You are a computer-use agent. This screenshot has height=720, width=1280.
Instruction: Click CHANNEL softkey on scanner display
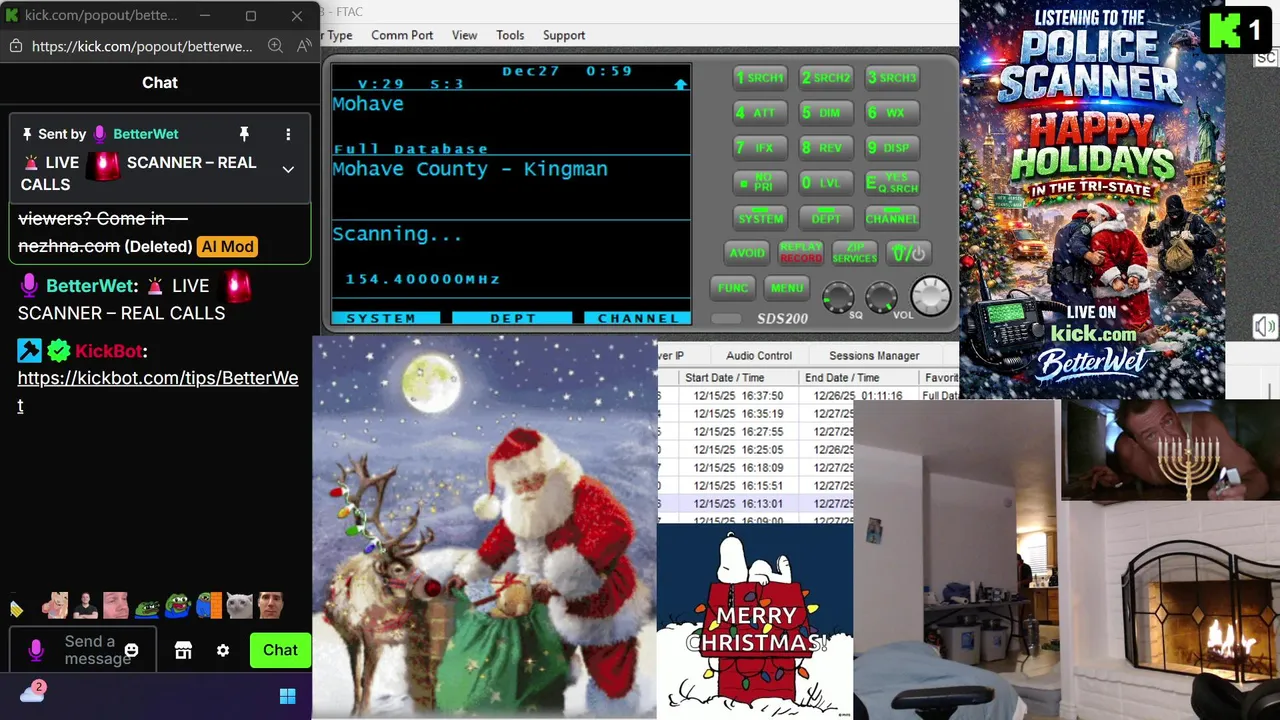[x=637, y=318]
